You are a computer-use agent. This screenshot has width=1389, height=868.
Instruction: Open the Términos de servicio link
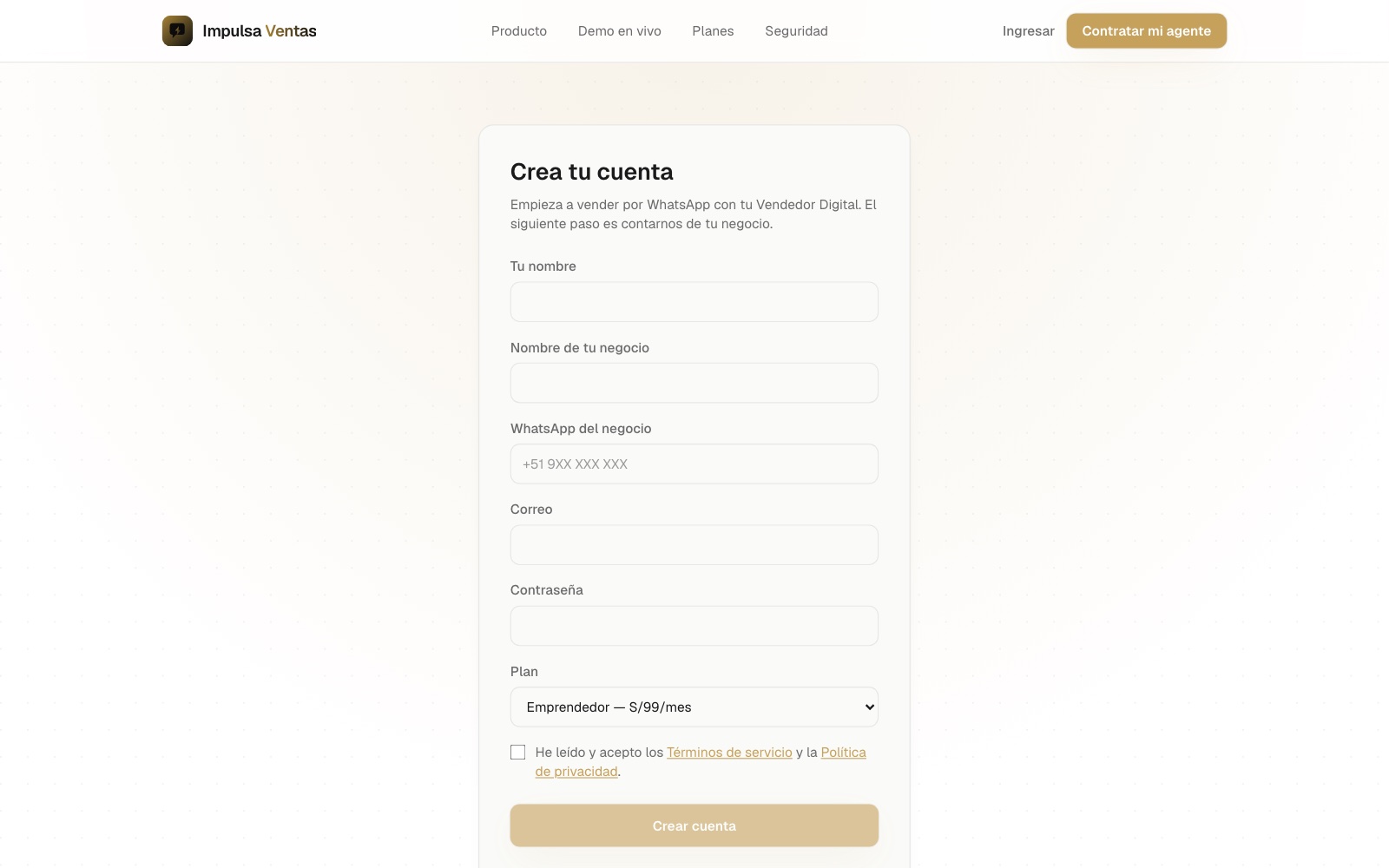729,753
